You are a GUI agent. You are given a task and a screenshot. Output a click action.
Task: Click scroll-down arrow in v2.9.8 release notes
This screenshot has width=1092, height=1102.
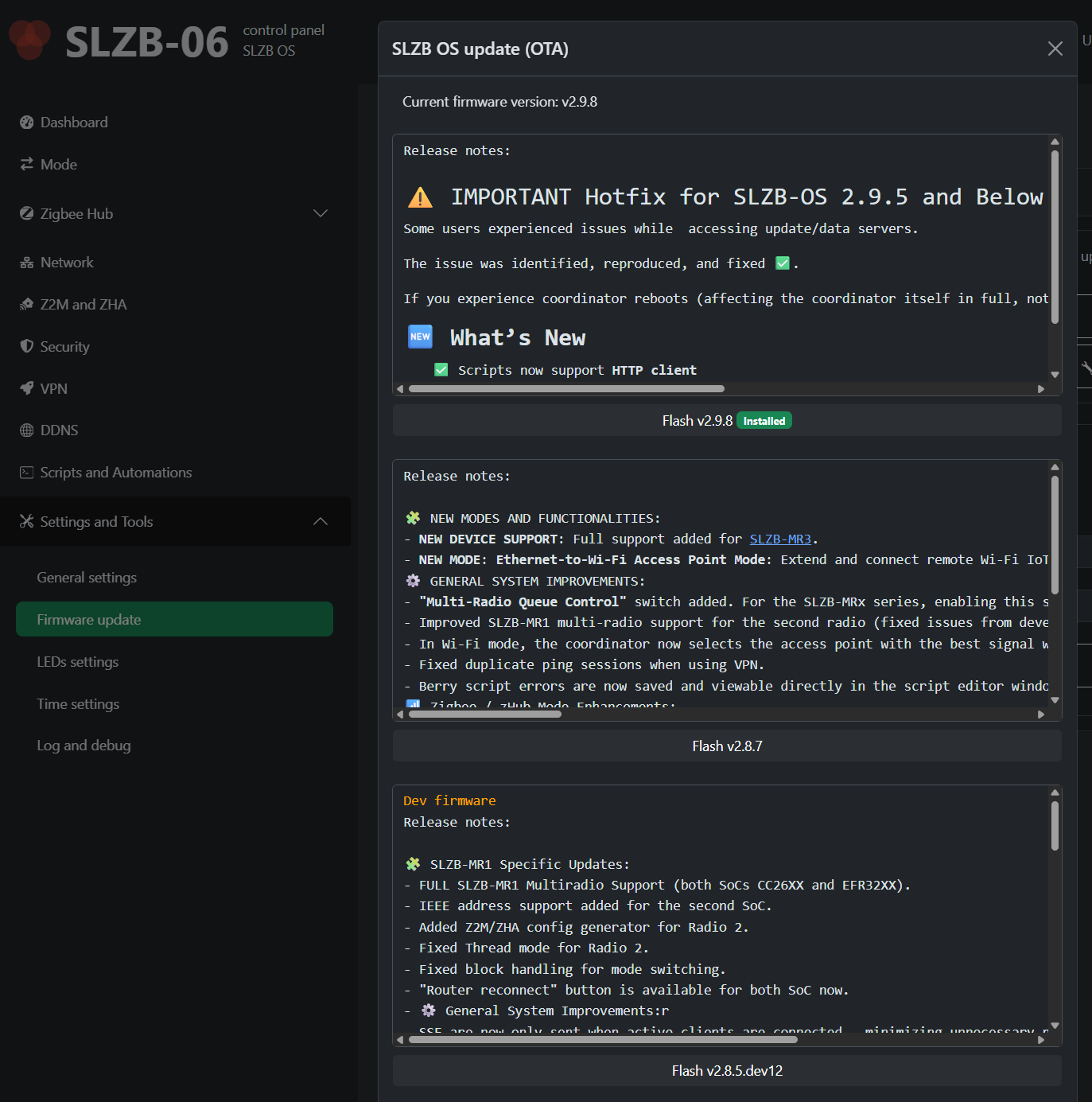[x=1055, y=375]
